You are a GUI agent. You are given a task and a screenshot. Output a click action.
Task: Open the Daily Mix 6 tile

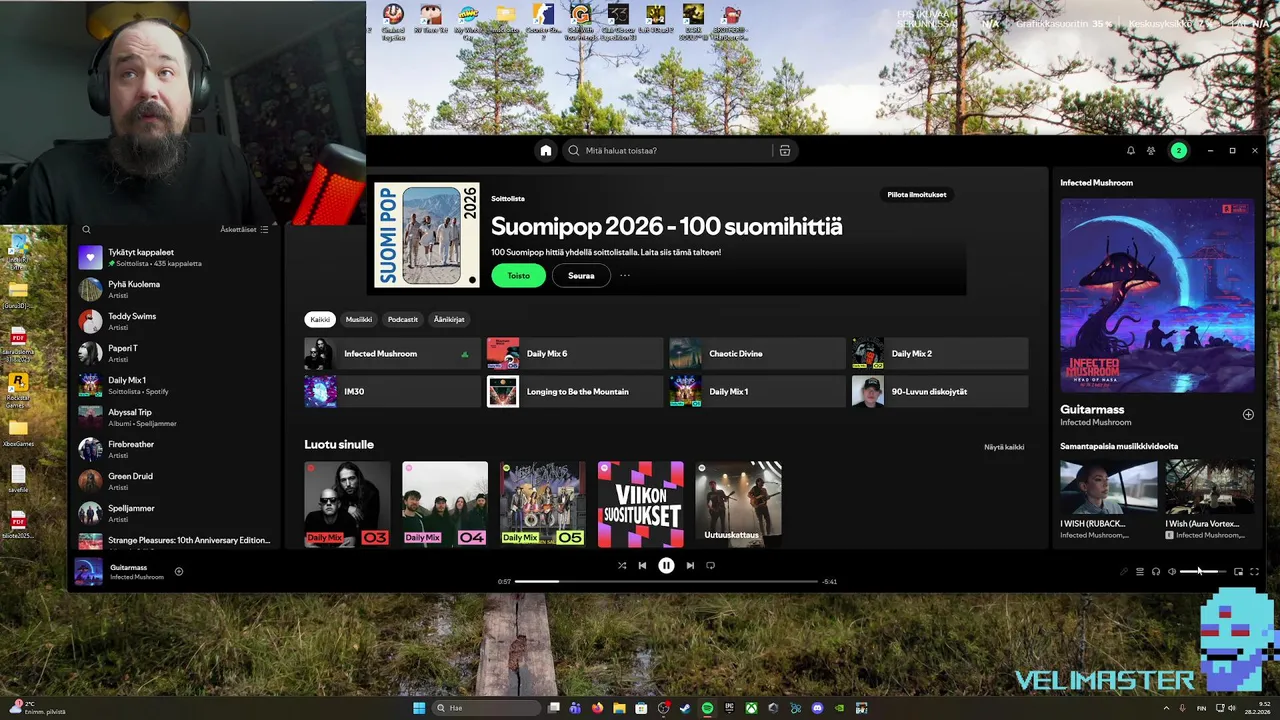[x=575, y=354]
